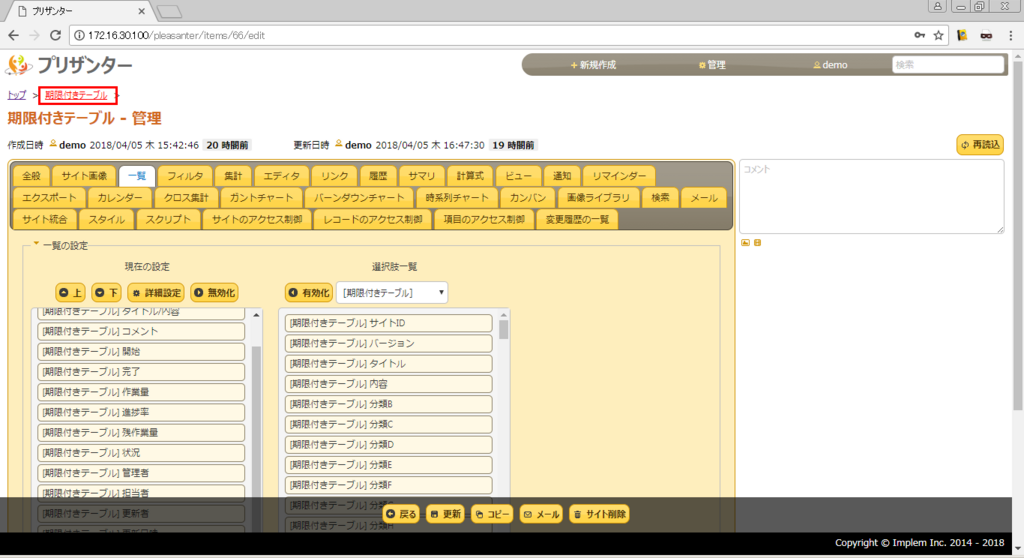Image resolution: width=1024 pixels, height=558 pixels.
Task: Open the カンバン tab
Action: click(x=528, y=197)
